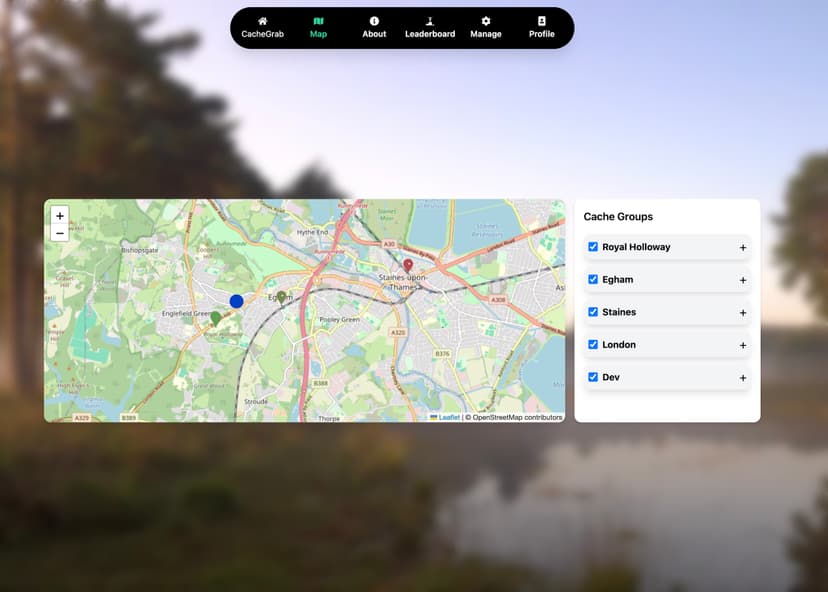Click the green marker near Englefield Green
The image size is (828, 592).
[215, 318]
